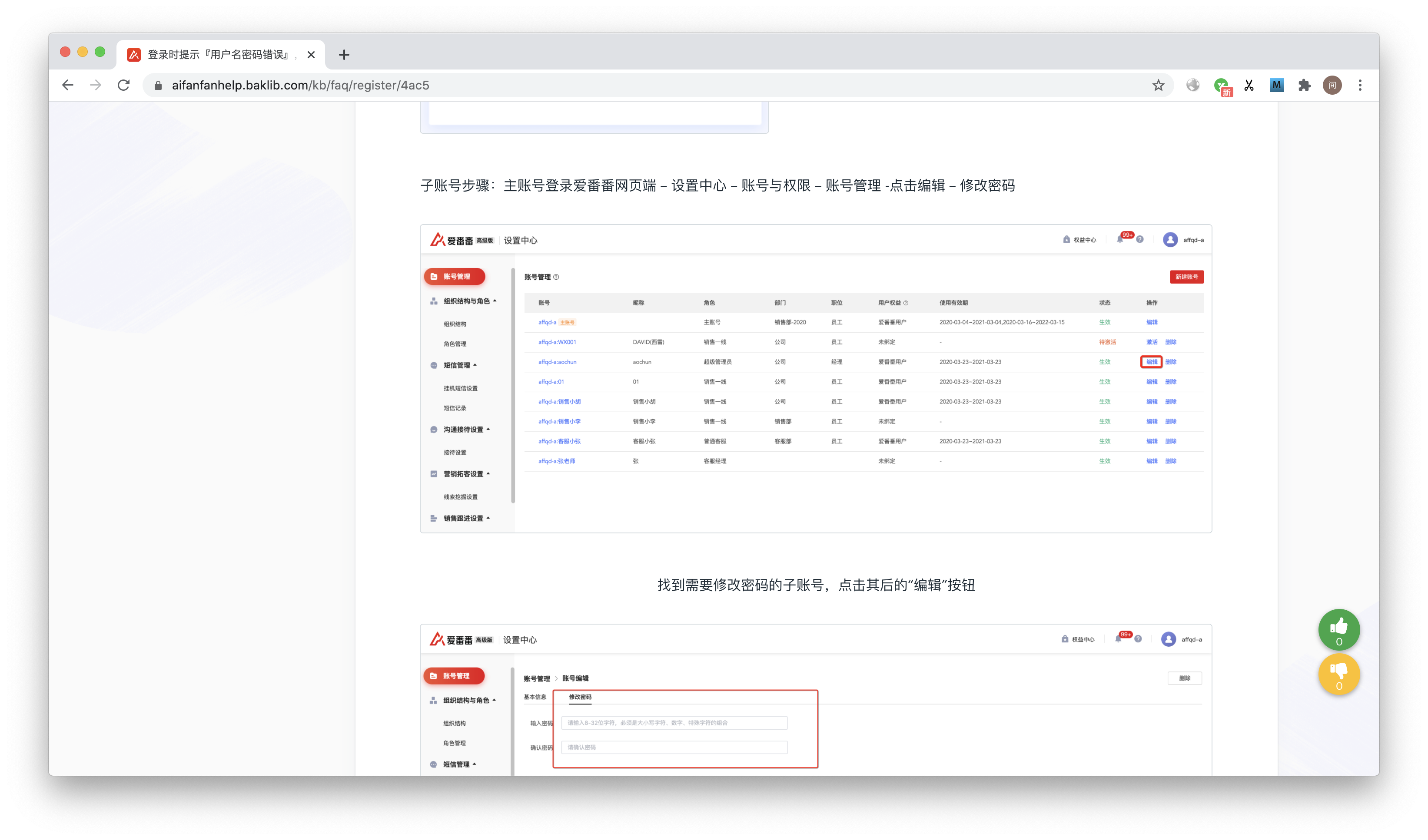Reload the current help page
Viewport: 1428px width, 840px height.
[x=123, y=85]
